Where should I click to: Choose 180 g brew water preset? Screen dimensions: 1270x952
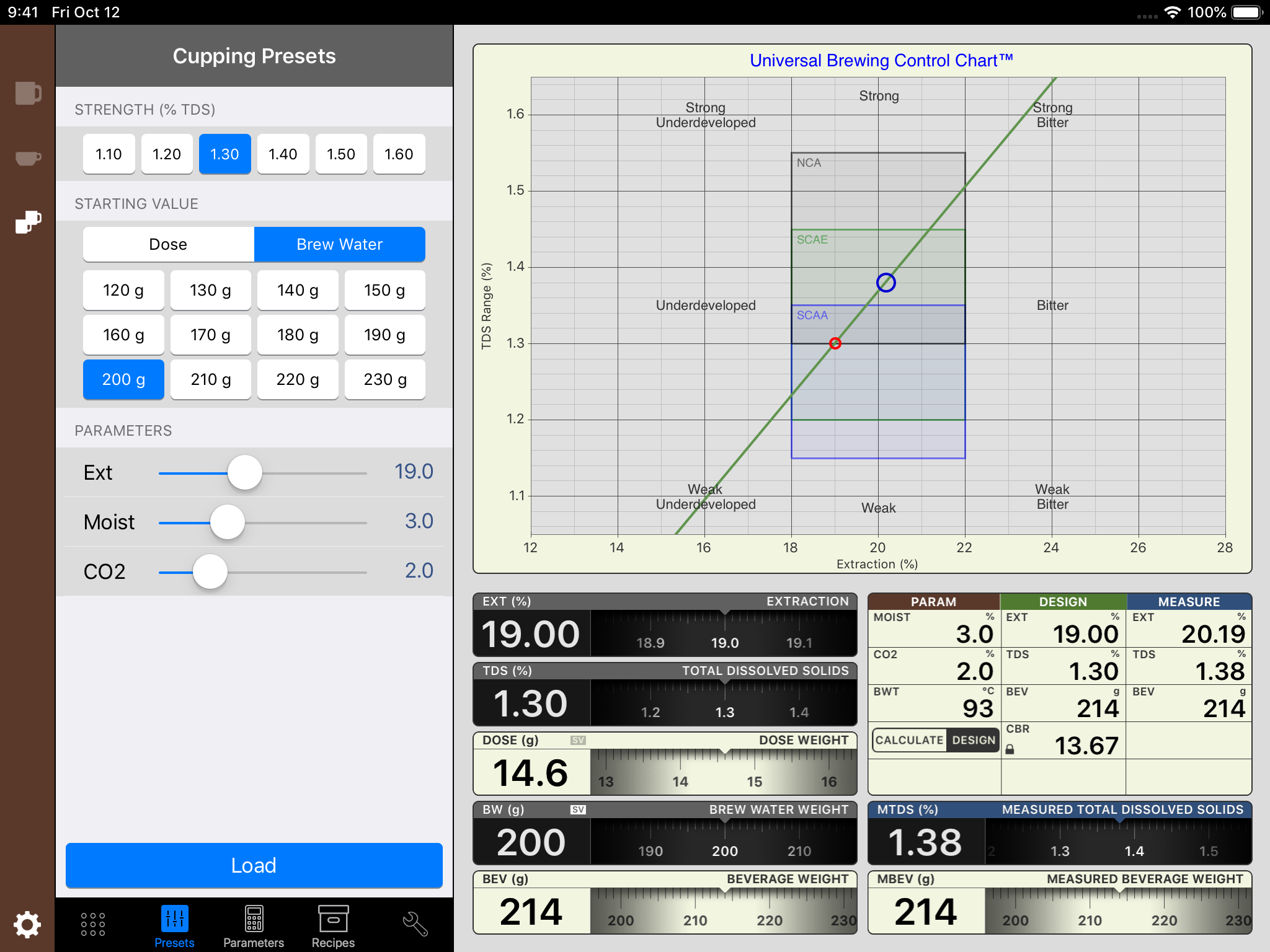pos(298,335)
